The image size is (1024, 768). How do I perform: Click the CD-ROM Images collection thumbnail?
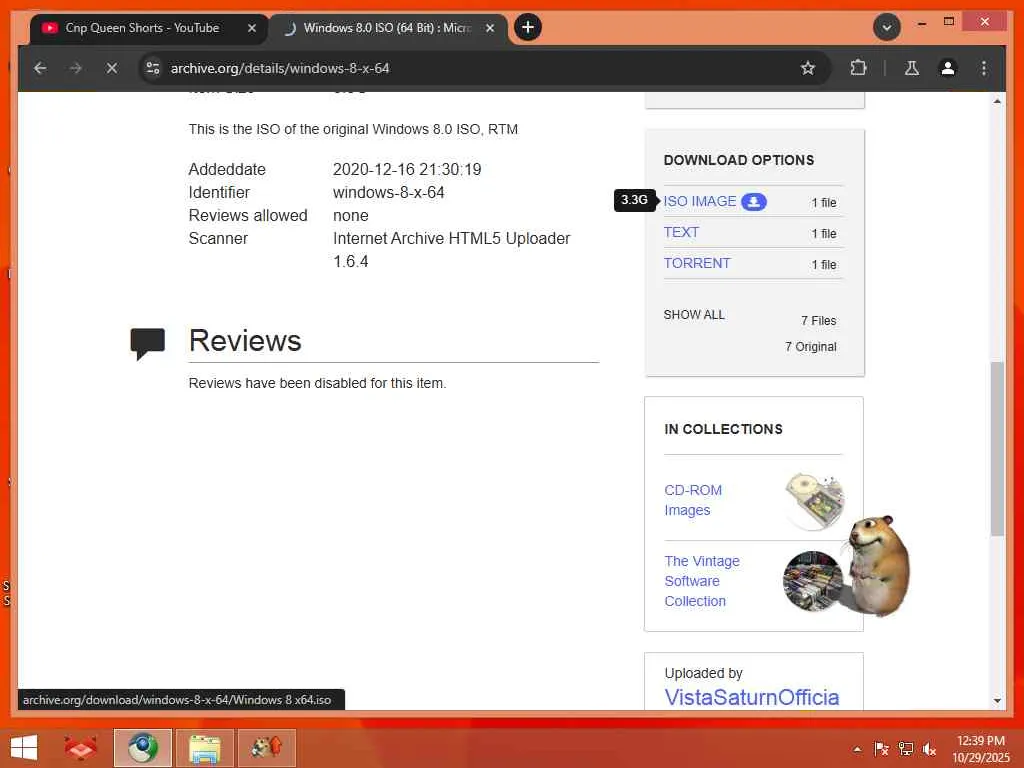[x=814, y=500]
